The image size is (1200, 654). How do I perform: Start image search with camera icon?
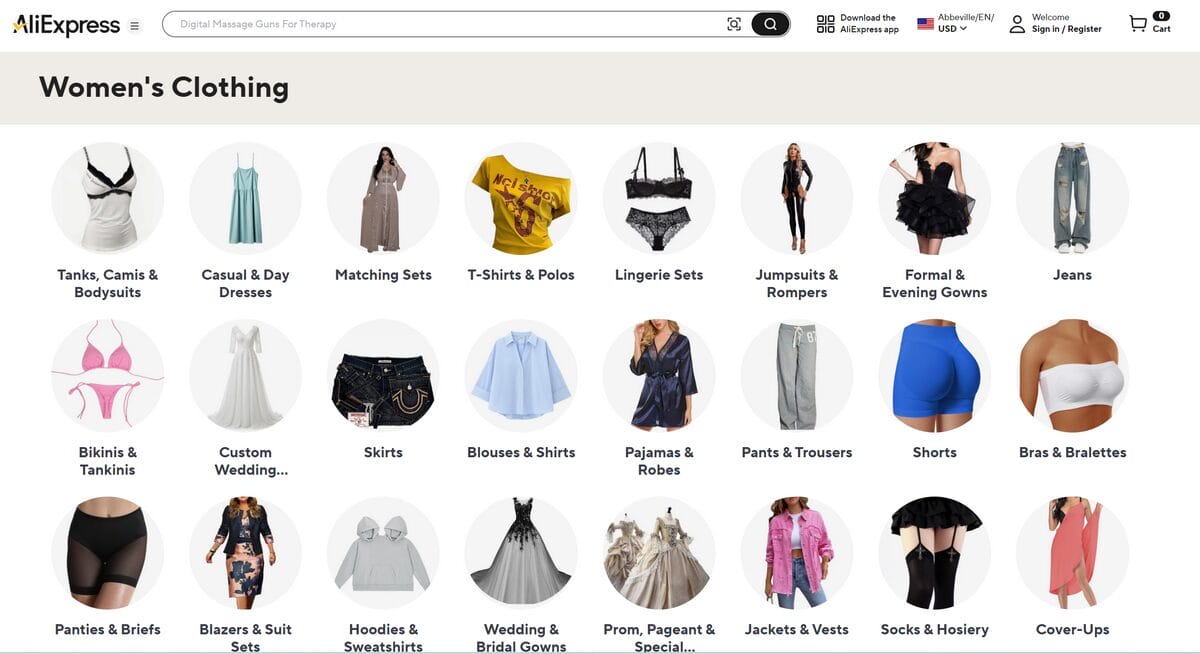[734, 24]
